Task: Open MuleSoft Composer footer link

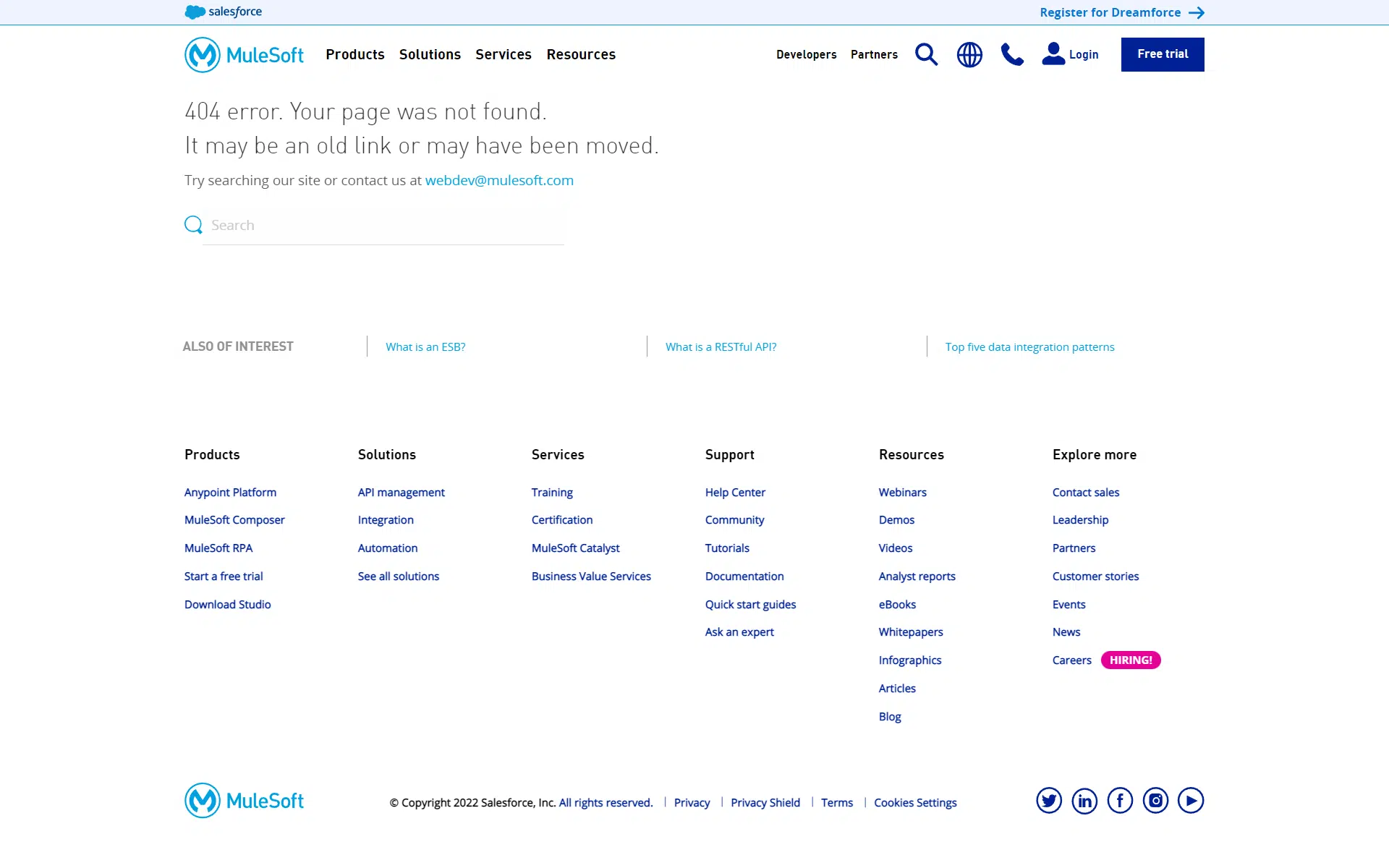Action: click(x=234, y=519)
